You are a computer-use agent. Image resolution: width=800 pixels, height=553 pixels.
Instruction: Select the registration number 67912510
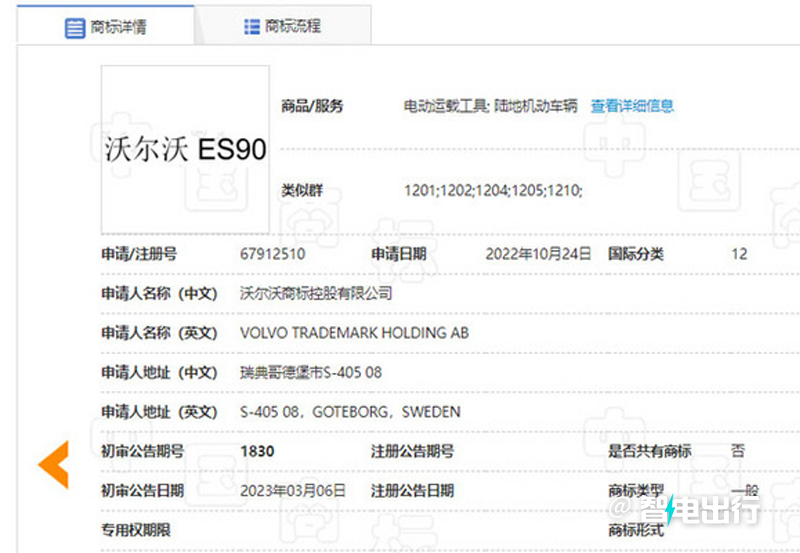(272, 254)
